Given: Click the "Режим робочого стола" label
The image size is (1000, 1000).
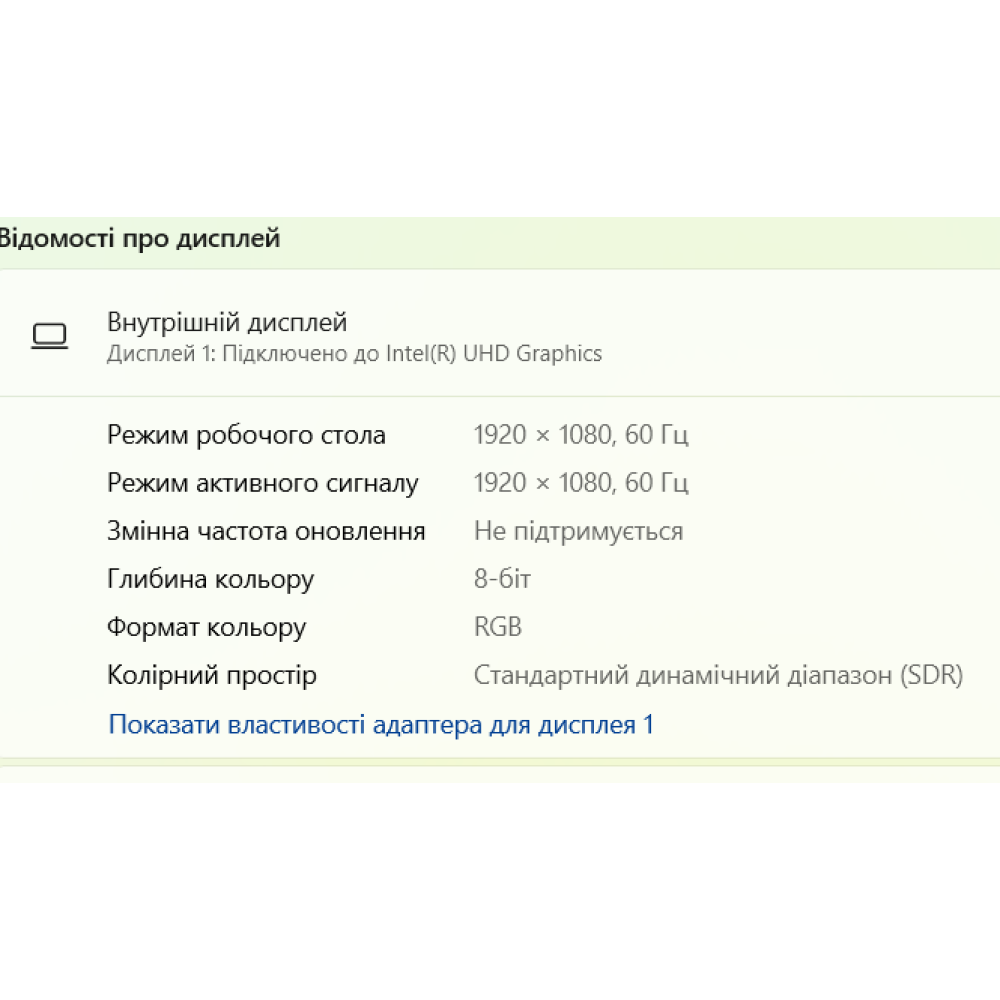Looking at the screenshot, I should tap(246, 435).
